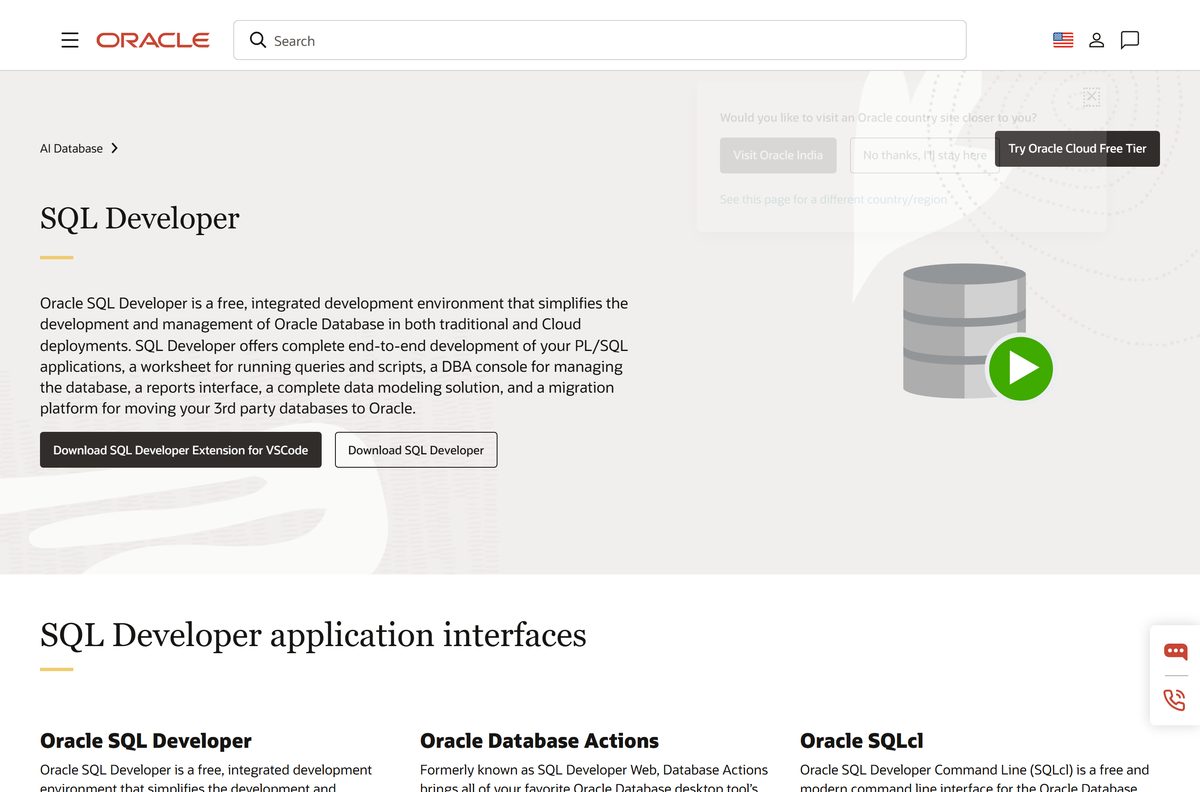Select the Oracle Database Actions heading

coord(539,741)
